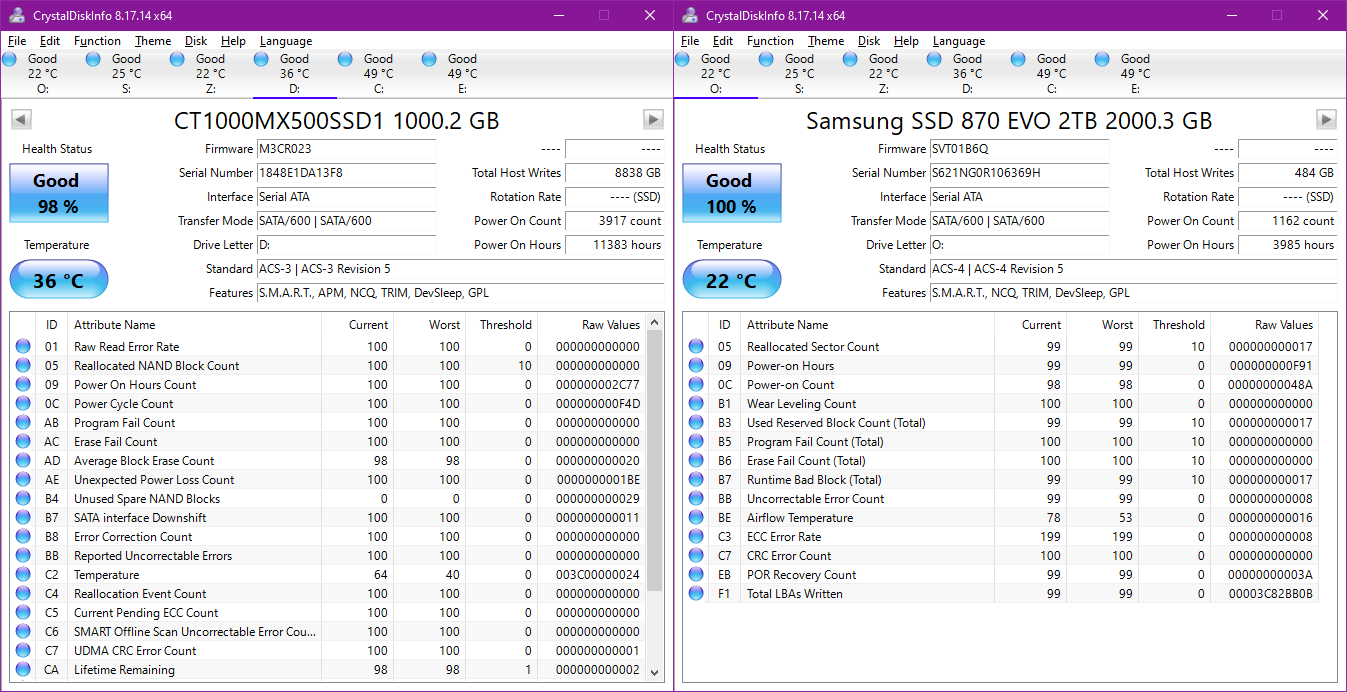Select the S: drive orb in the CT1000MX500SSD1 window
Screen dimensions: 1347x692
[94, 60]
